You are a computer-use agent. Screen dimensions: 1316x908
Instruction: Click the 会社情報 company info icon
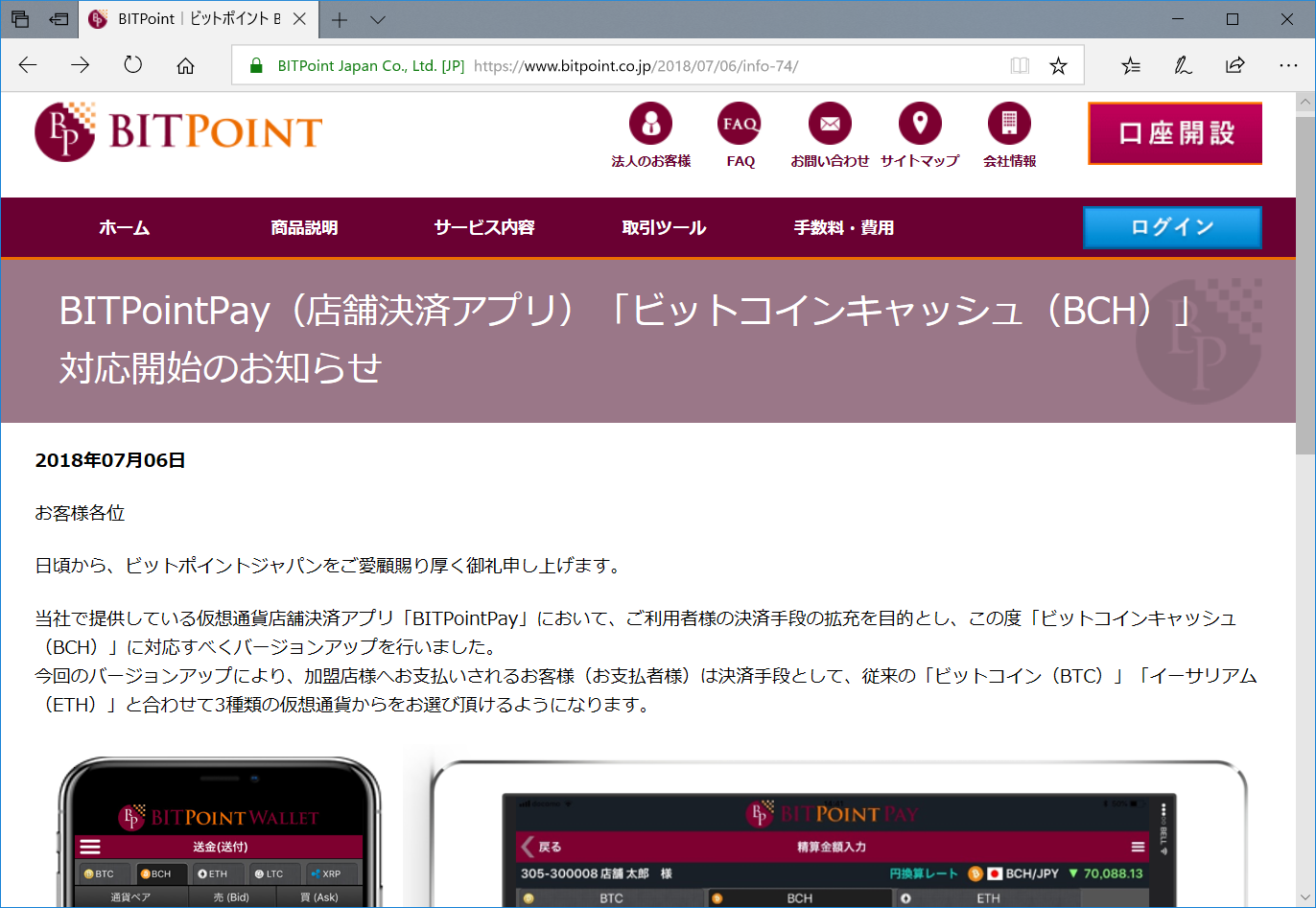pos(1008,123)
